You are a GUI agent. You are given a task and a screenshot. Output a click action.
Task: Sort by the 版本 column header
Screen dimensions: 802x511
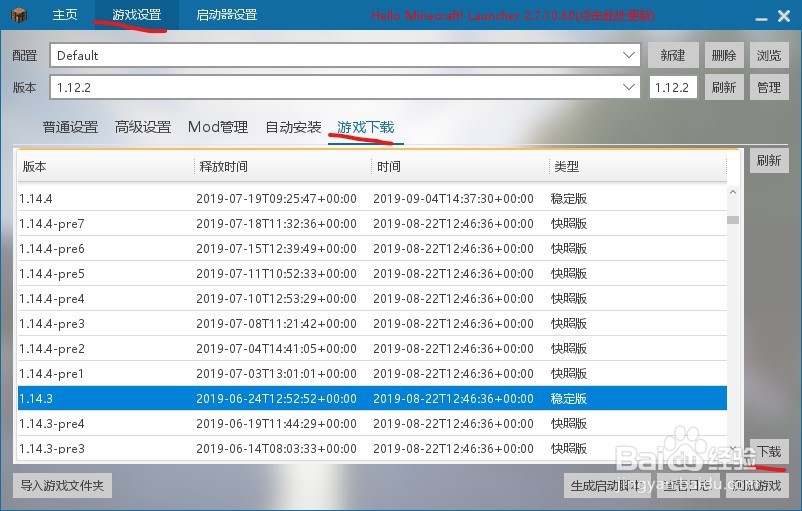(x=106, y=167)
